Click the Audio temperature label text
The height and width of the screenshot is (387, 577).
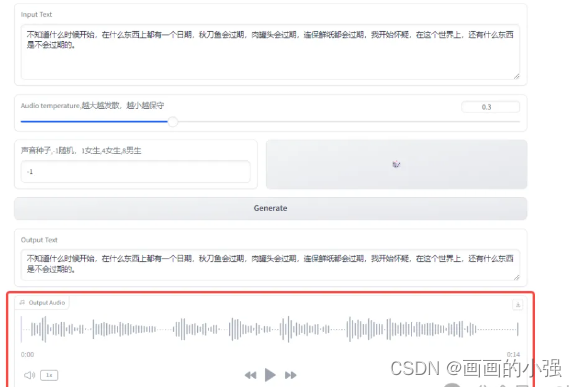tap(92, 106)
